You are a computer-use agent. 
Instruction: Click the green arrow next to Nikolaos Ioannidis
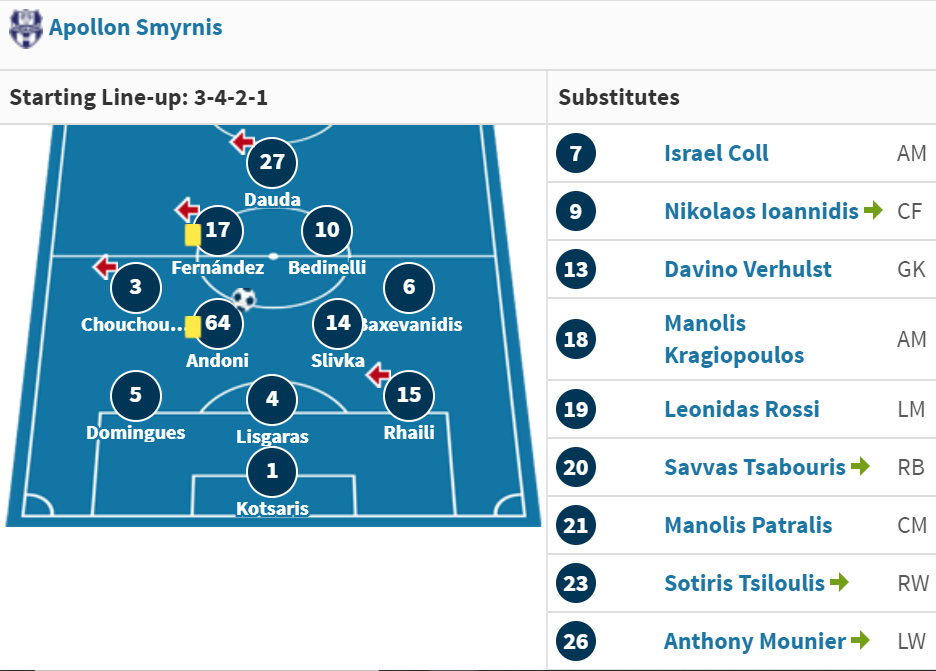tap(873, 210)
